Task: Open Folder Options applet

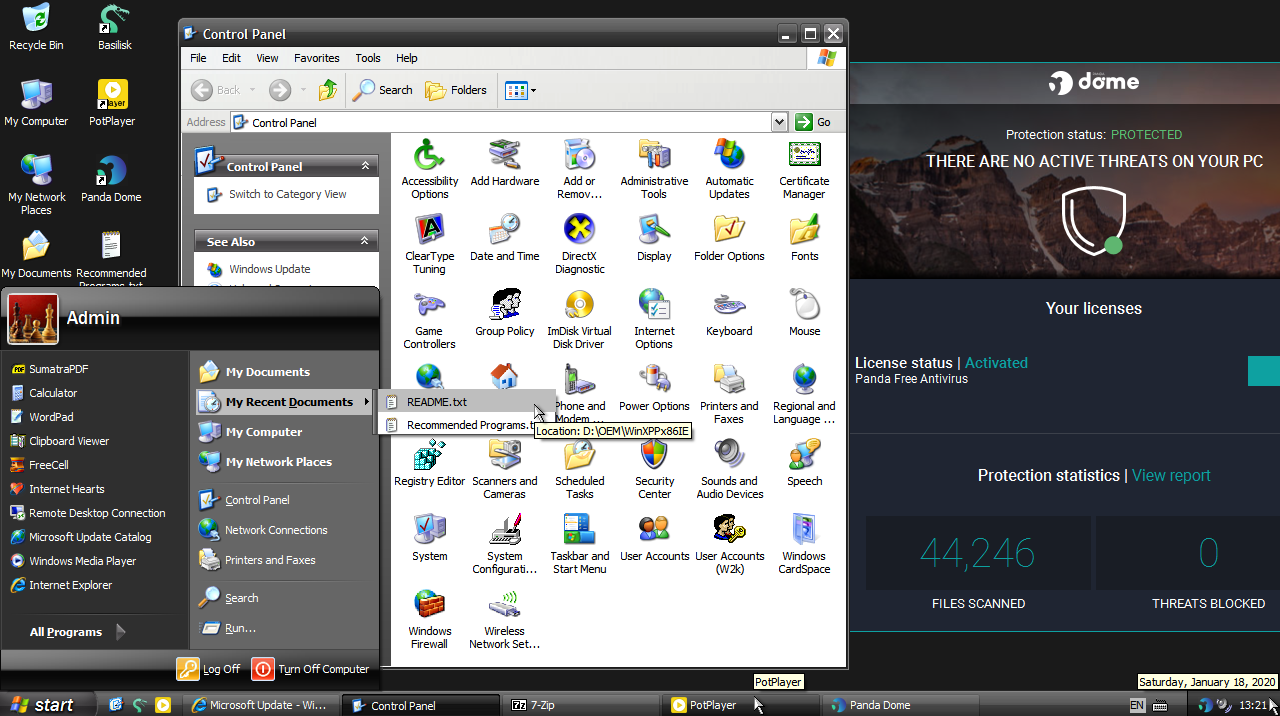Action: [x=729, y=238]
